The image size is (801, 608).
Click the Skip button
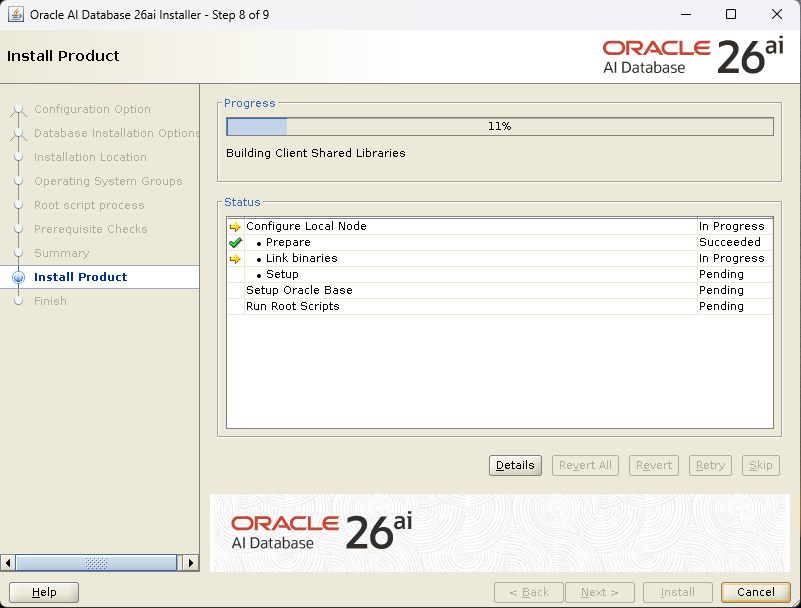click(x=761, y=465)
